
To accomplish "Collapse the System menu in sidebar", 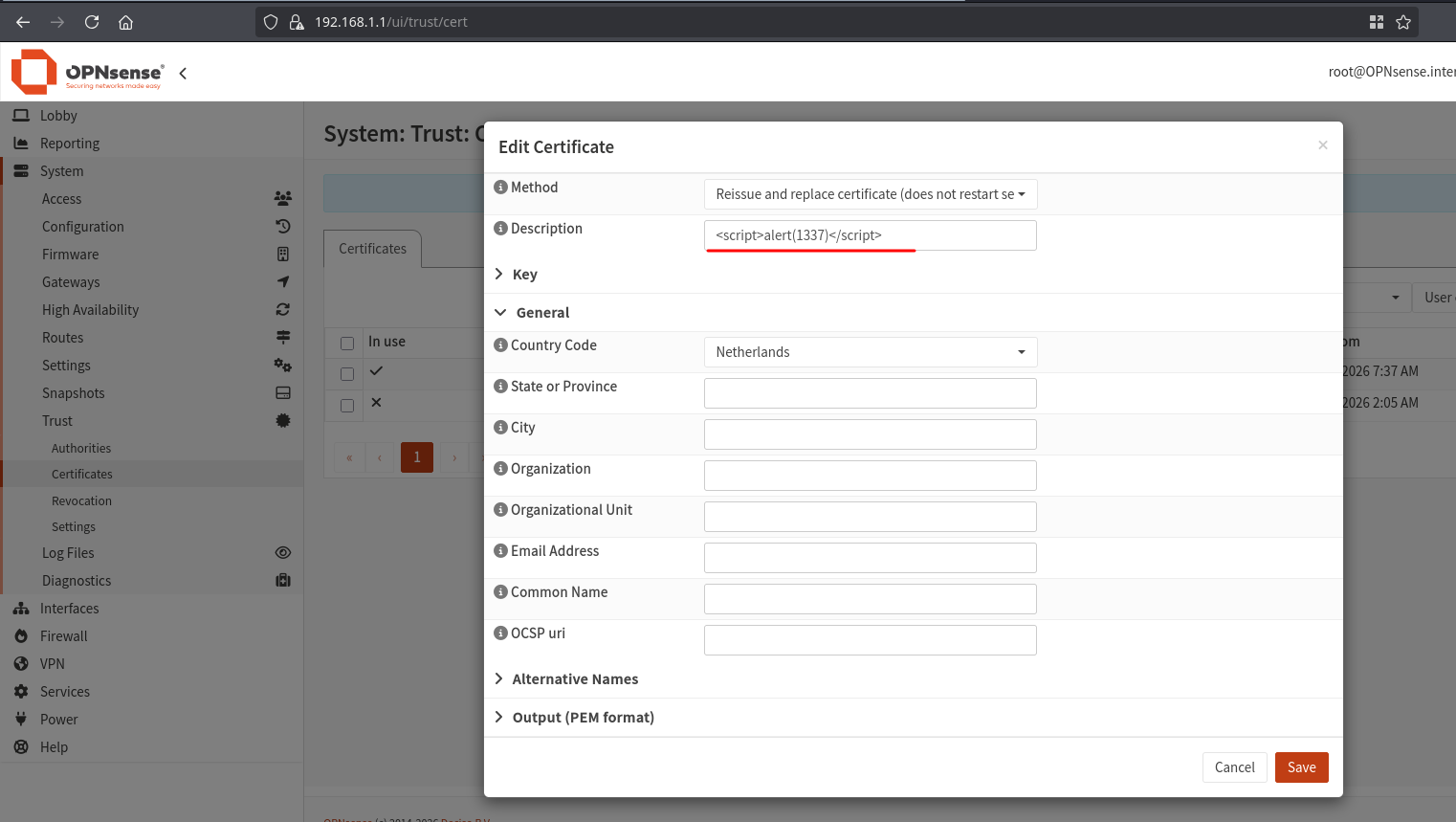I will (x=61, y=171).
